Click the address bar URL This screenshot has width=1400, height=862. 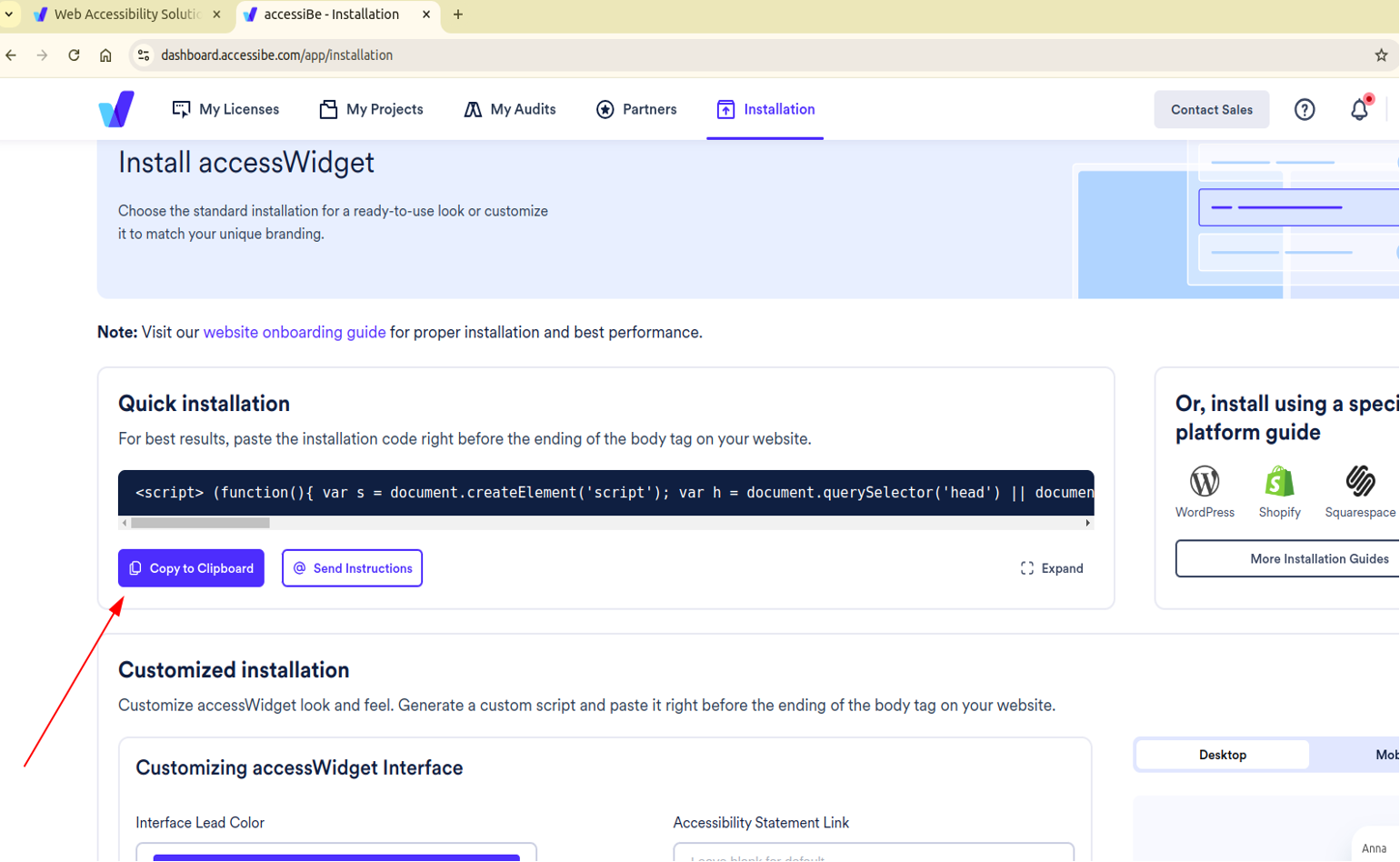point(277,55)
